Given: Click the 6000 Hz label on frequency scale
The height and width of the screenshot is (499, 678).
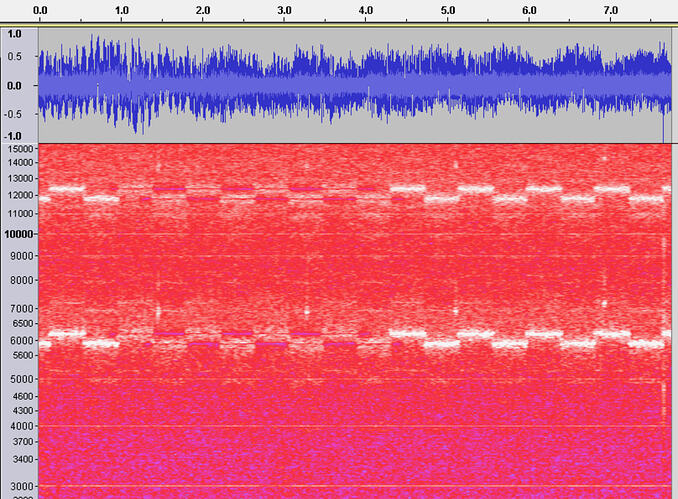Looking at the screenshot, I should tap(20, 340).
